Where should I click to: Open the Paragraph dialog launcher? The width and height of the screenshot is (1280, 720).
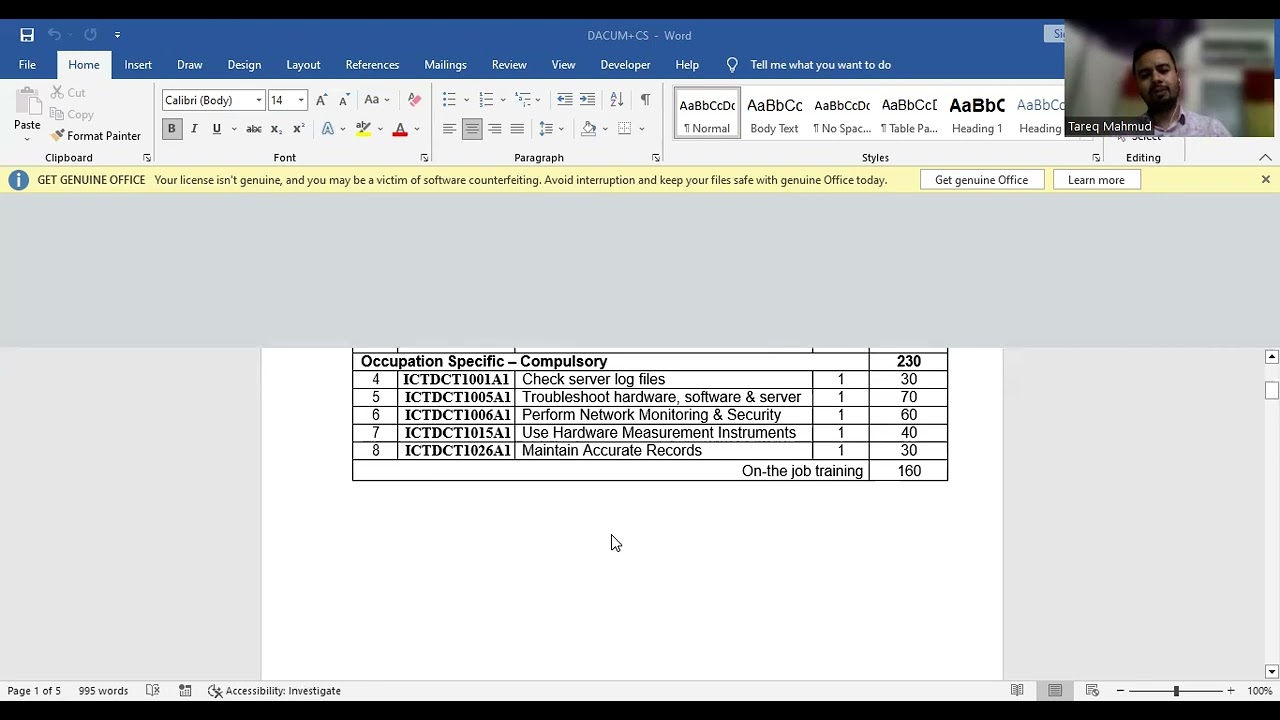point(656,158)
